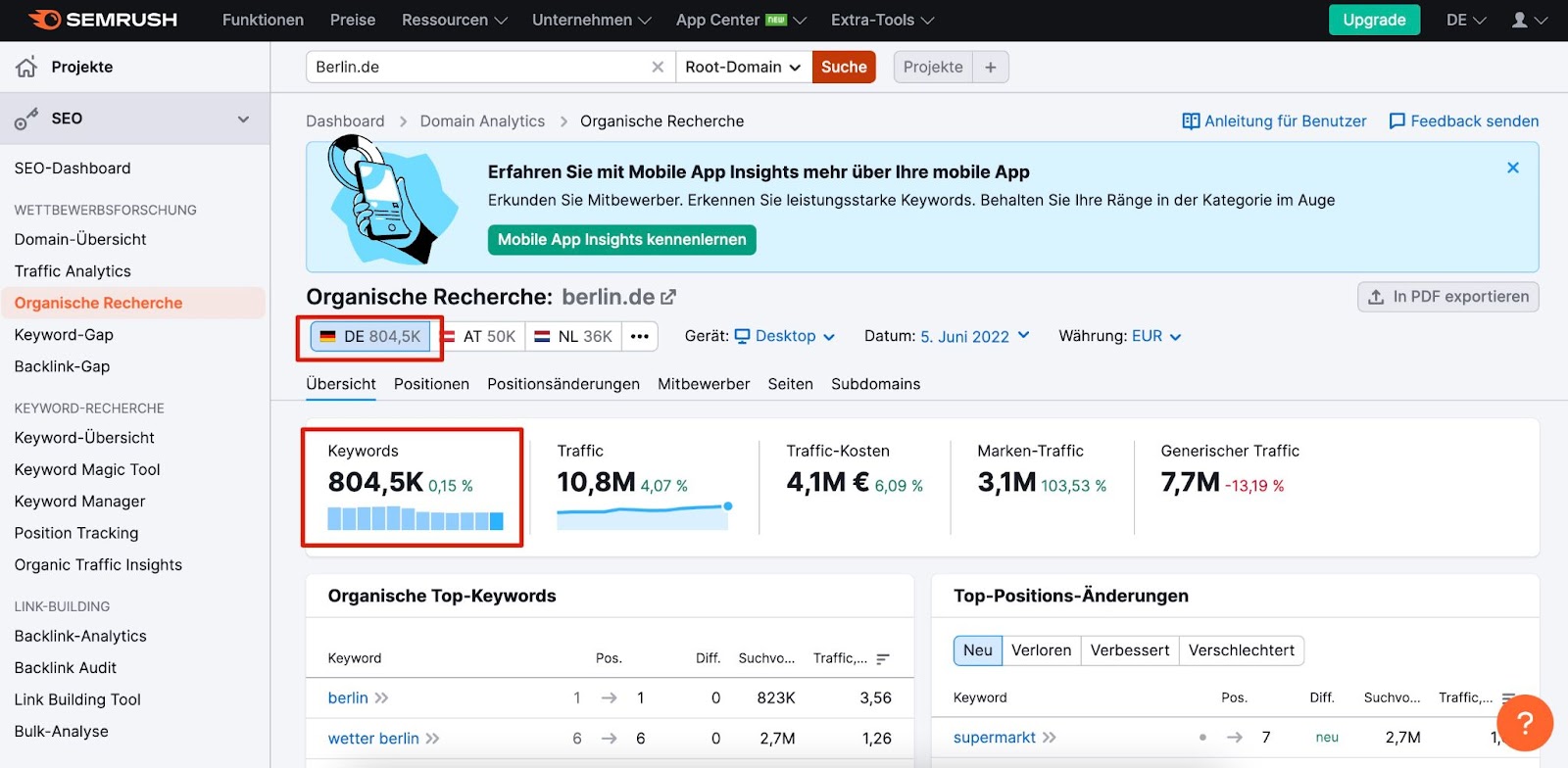1568x768 pixels.
Task: Open the Währung EUR dropdown
Action: (x=1156, y=336)
